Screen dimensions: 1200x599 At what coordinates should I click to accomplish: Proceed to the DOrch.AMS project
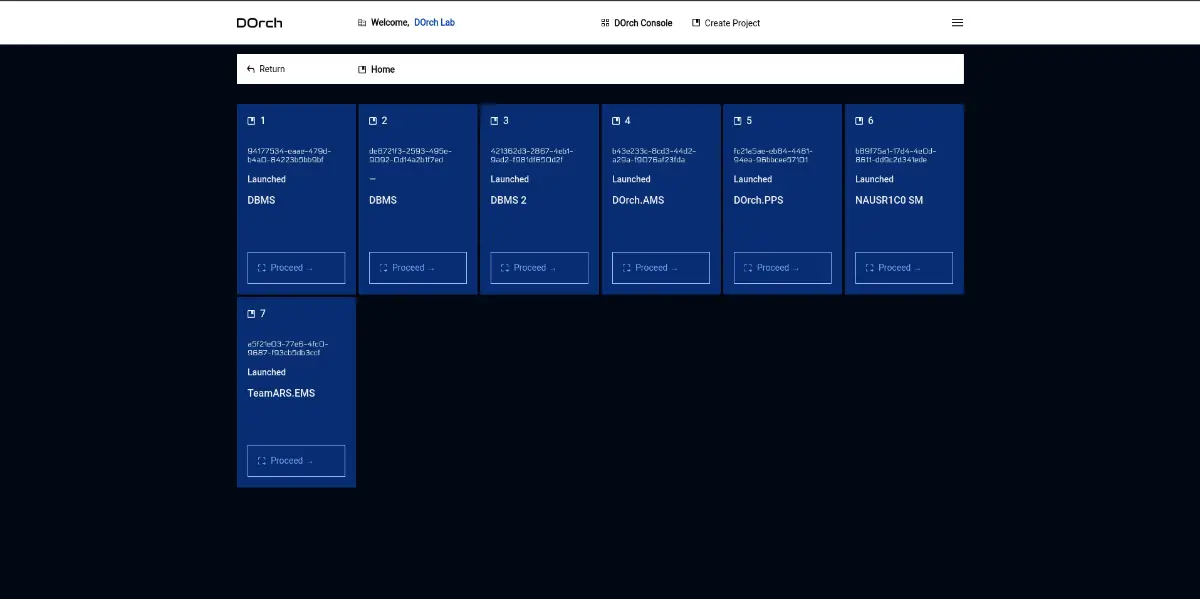coord(661,268)
